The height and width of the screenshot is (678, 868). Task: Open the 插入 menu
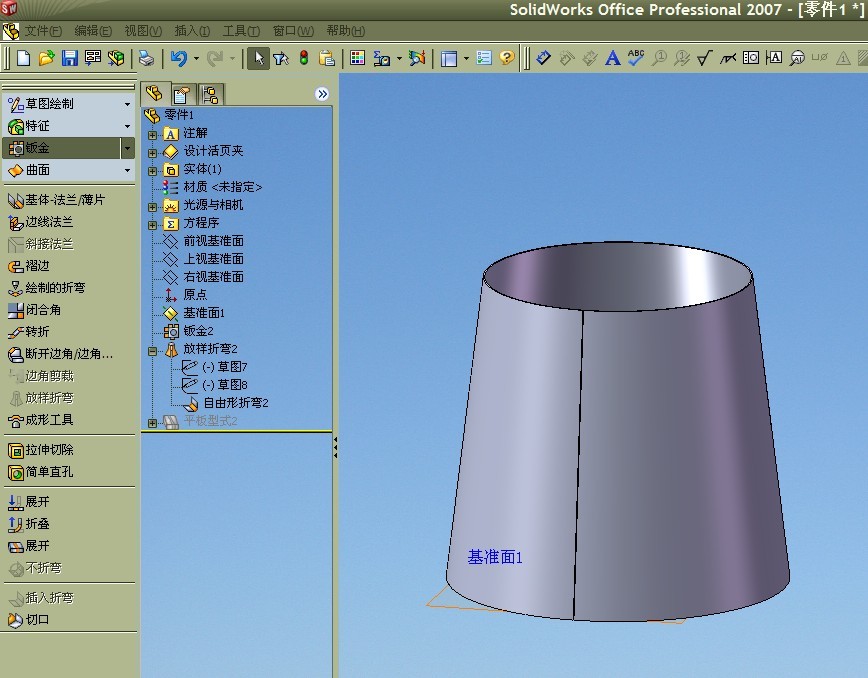coord(192,31)
